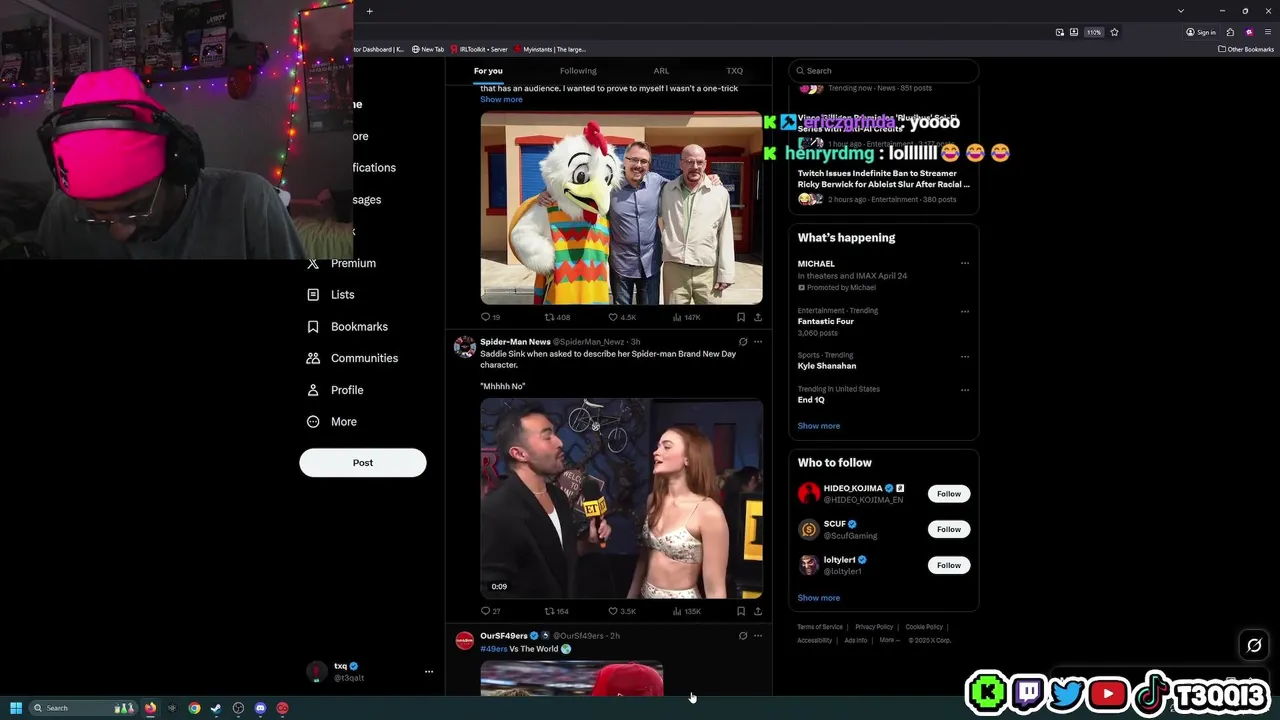The image size is (1280, 720).
Task: Open Lists in the sidebar
Action: pos(331,295)
